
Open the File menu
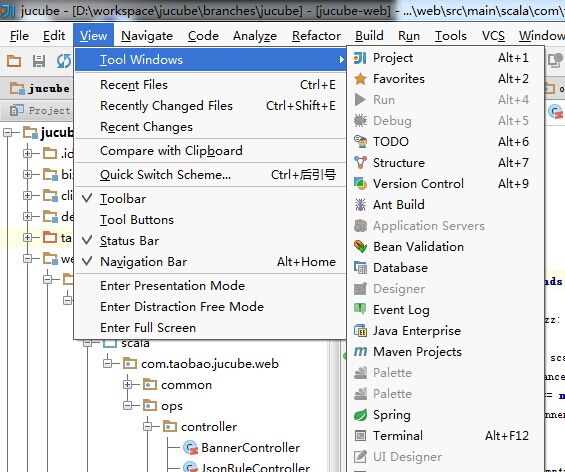tap(19, 36)
